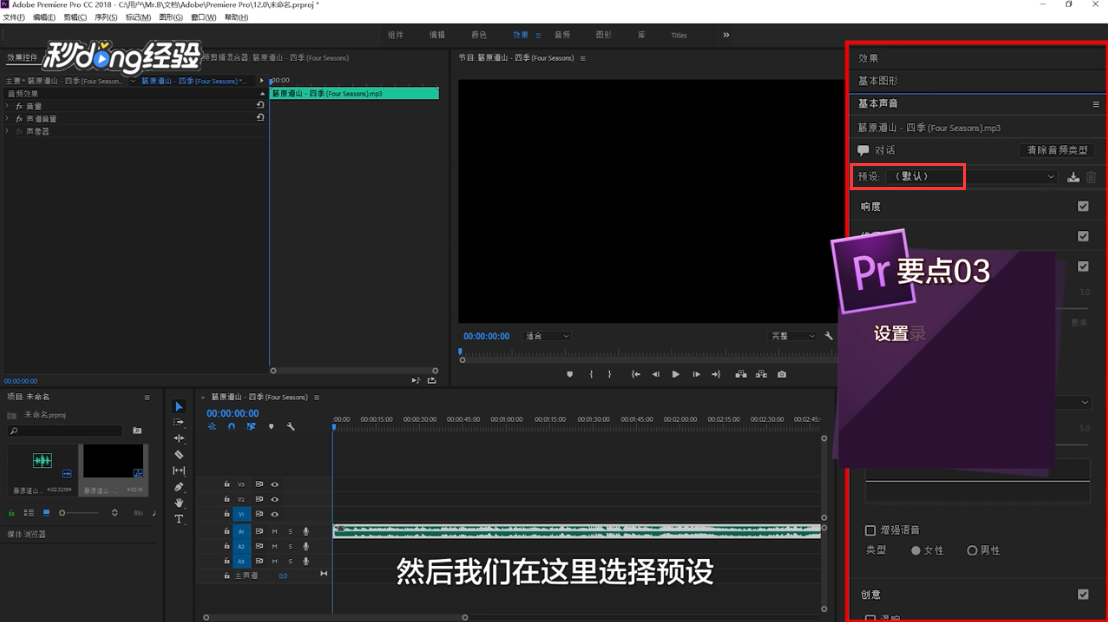Select the Razor tool

coord(179,454)
